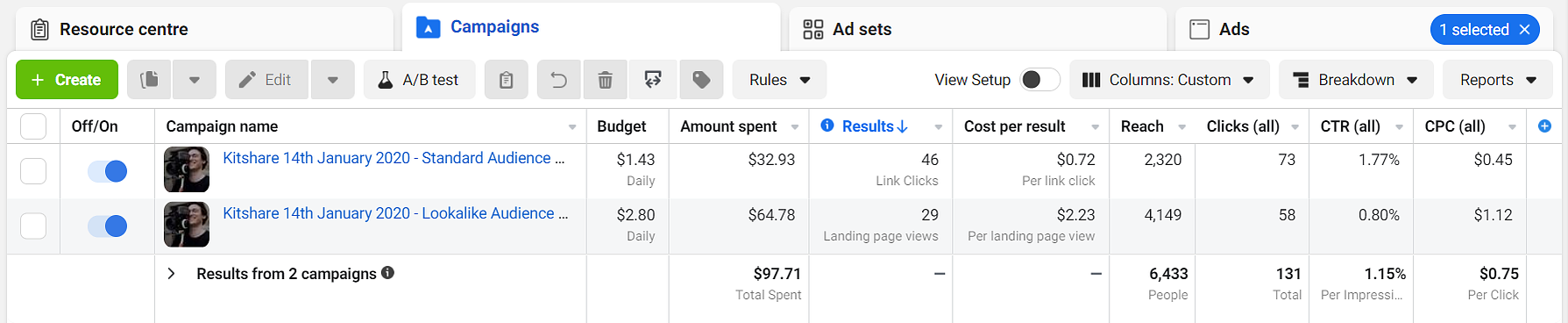Toggle the View Setup switch

pyautogui.click(x=1040, y=80)
